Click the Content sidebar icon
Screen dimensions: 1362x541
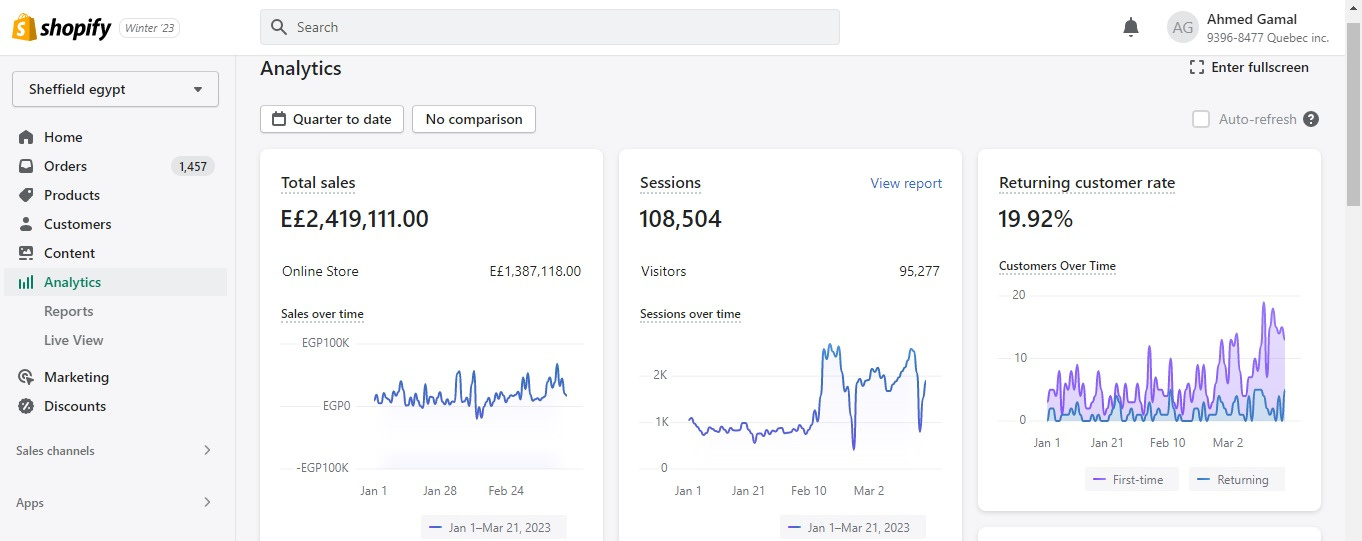click(x=26, y=253)
